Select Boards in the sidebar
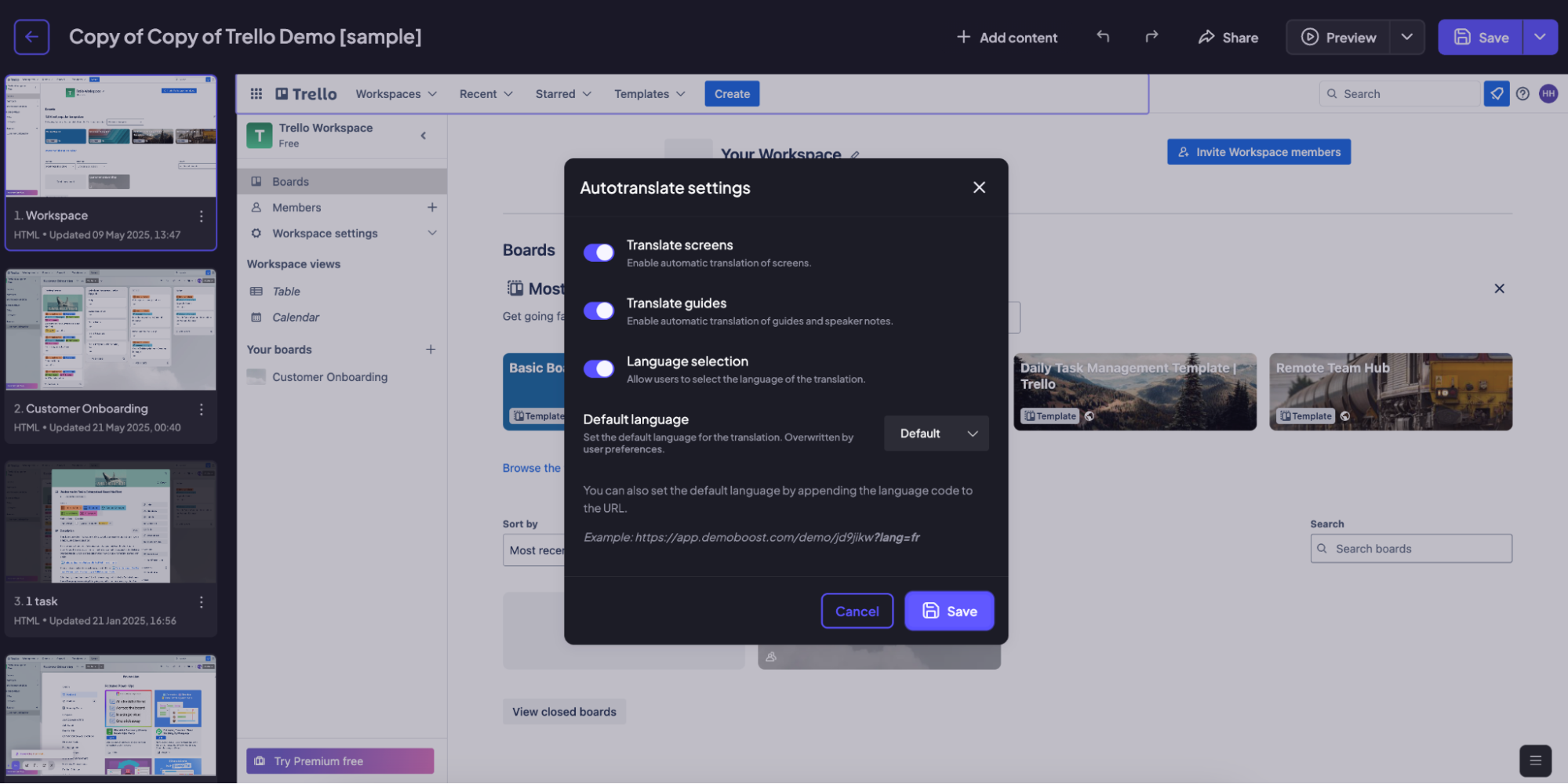This screenshot has height=784, width=1568. pyautogui.click(x=342, y=182)
